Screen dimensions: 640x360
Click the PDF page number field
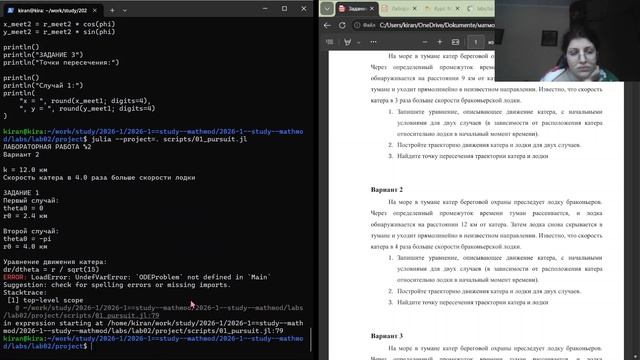coord(476,42)
